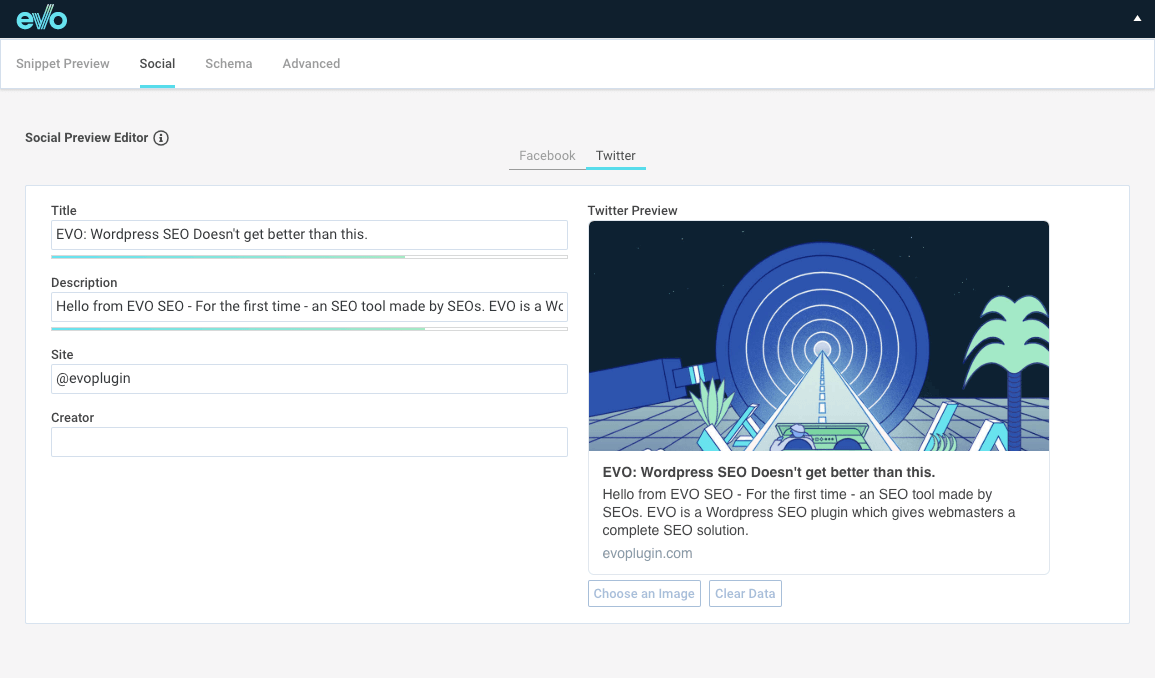The height and width of the screenshot is (678, 1155).
Task: Click the Site field label
Action: (x=62, y=354)
